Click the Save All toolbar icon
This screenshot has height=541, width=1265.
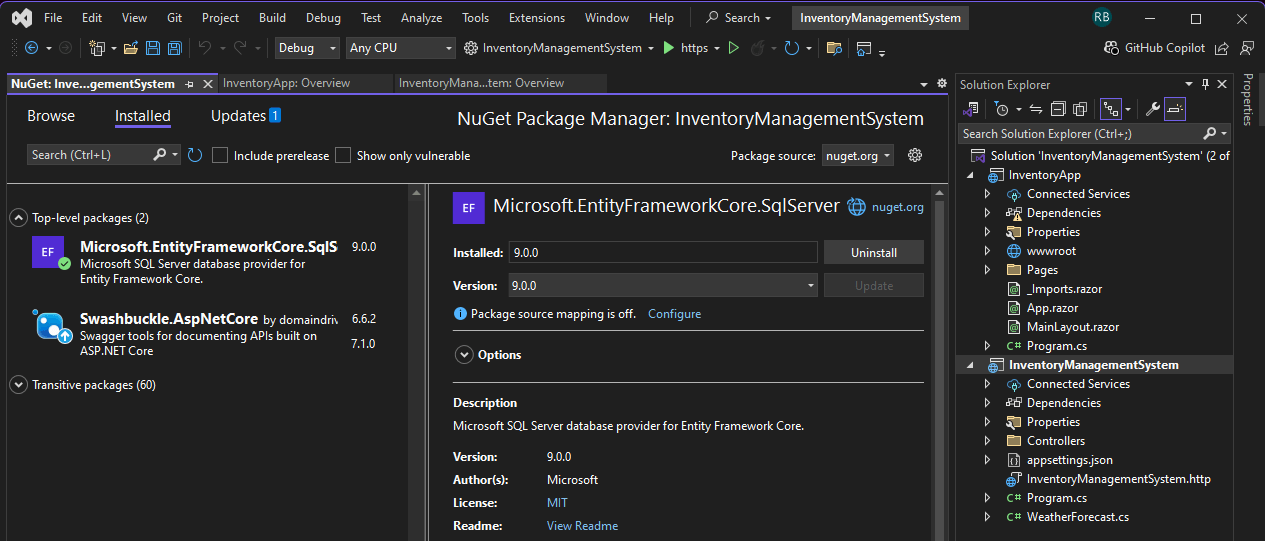pos(174,48)
